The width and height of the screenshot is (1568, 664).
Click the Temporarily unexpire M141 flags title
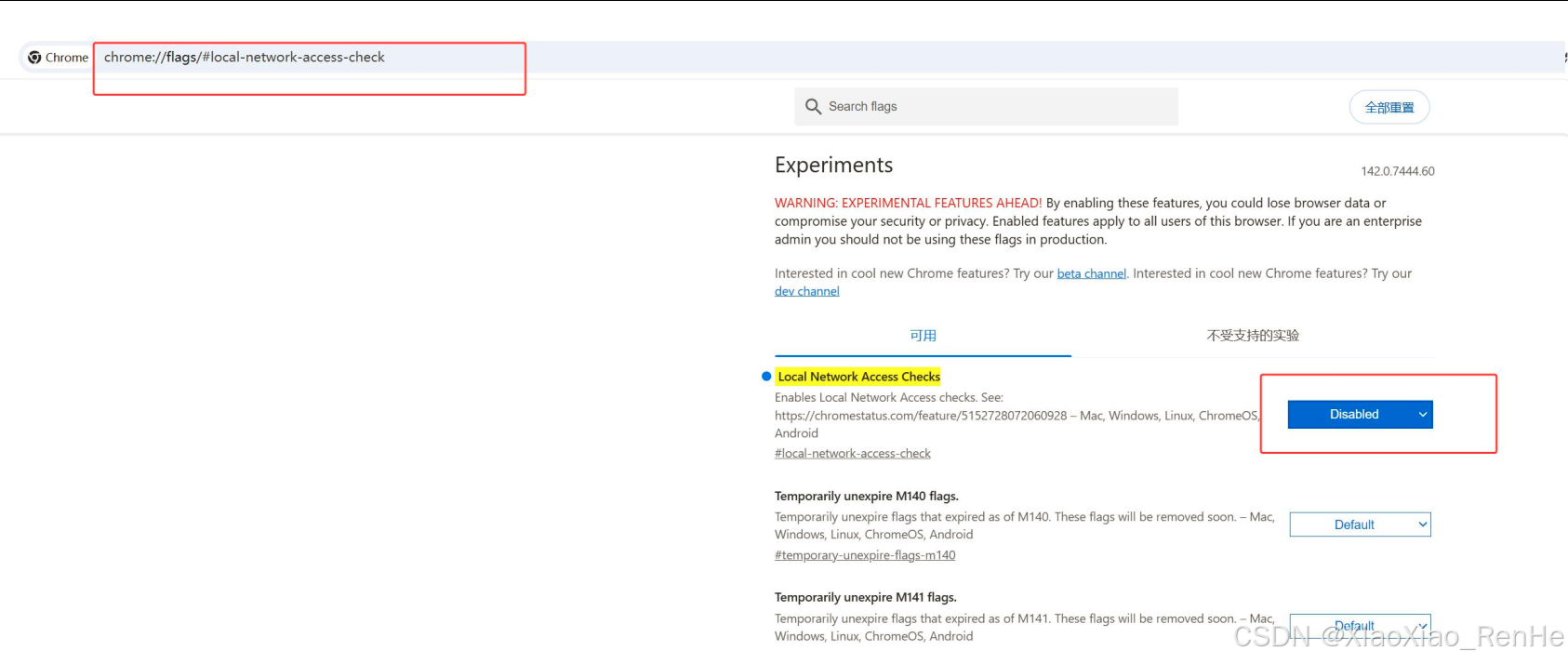click(865, 598)
